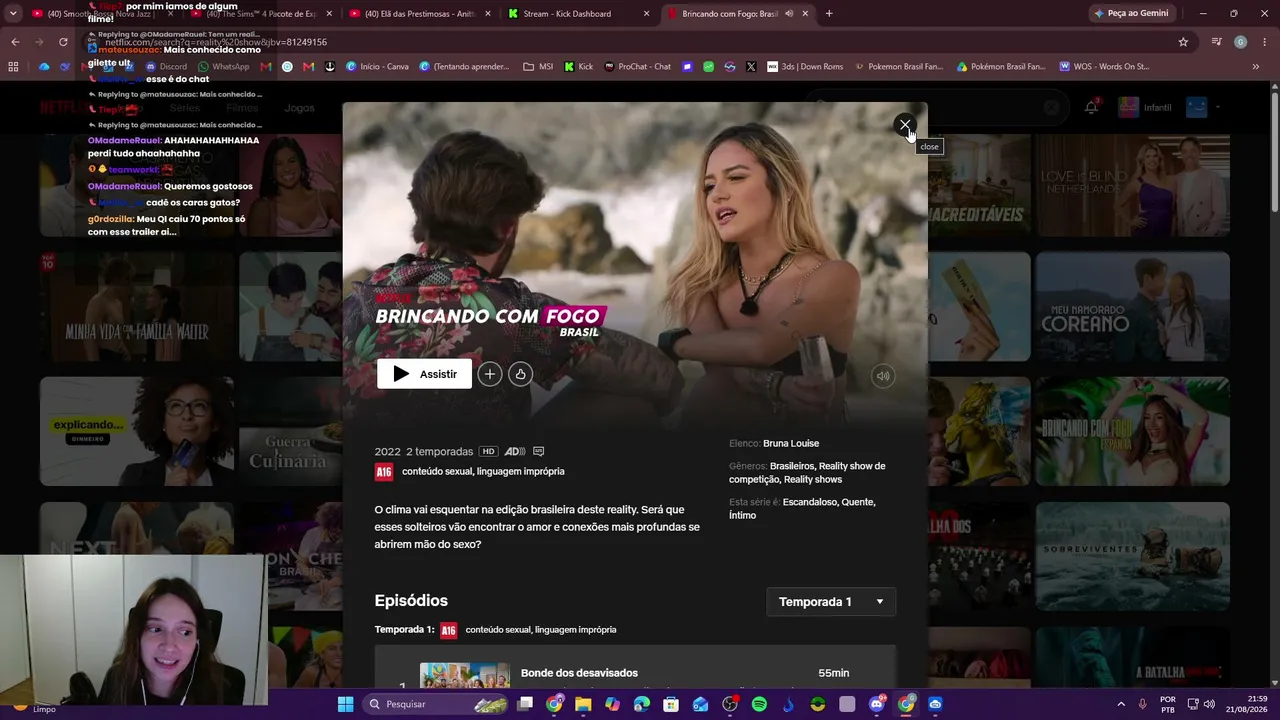Open the Início - Canva bookmark
This screenshot has height=720, width=1280.
pyautogui.click(x=377, y=67)
